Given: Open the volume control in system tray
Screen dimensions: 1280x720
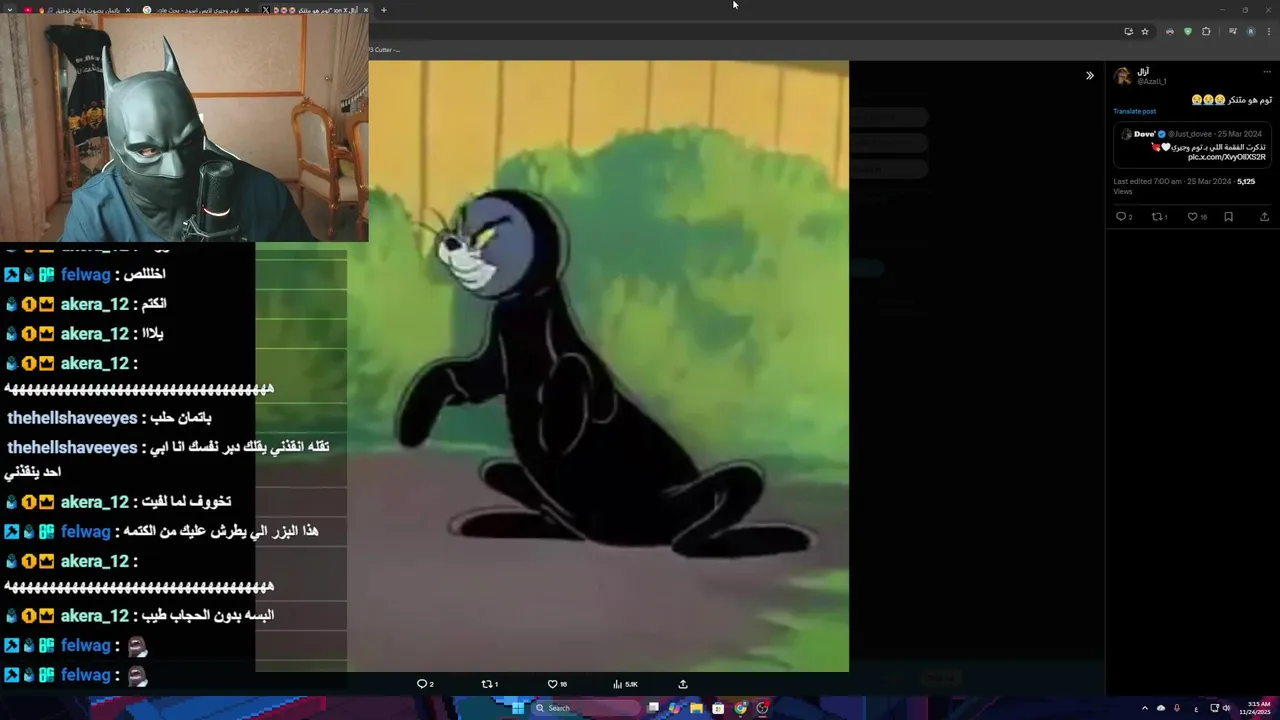Looking at the screenshot, I should click(1226, 708).
